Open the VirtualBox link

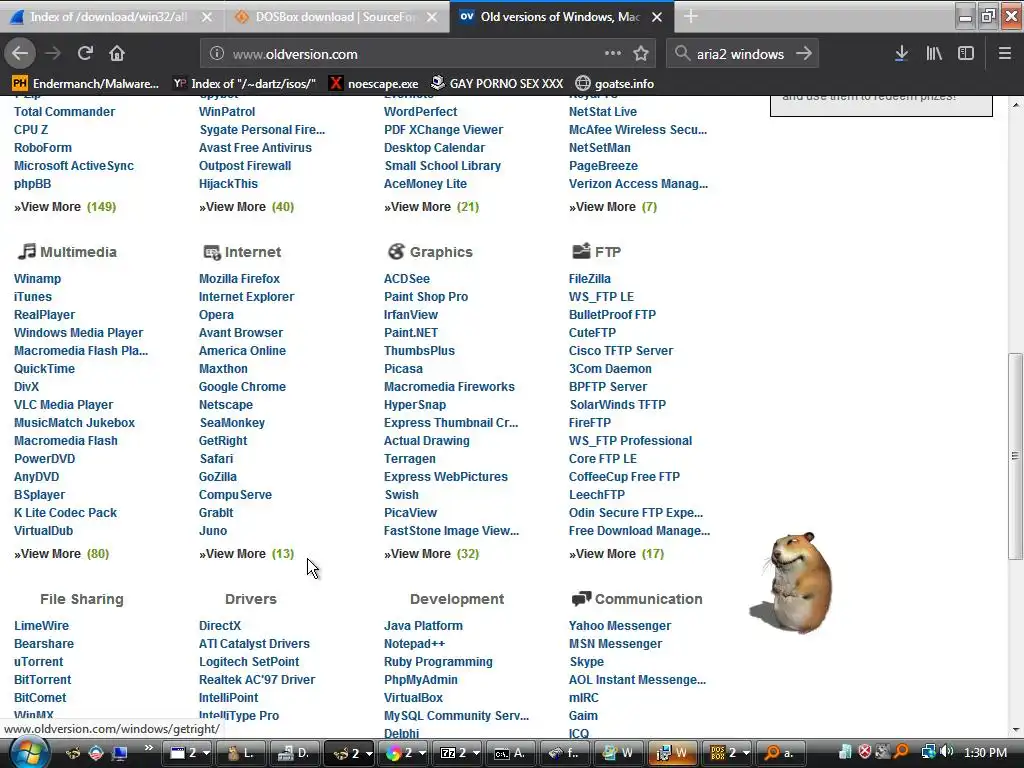point(413,698)
